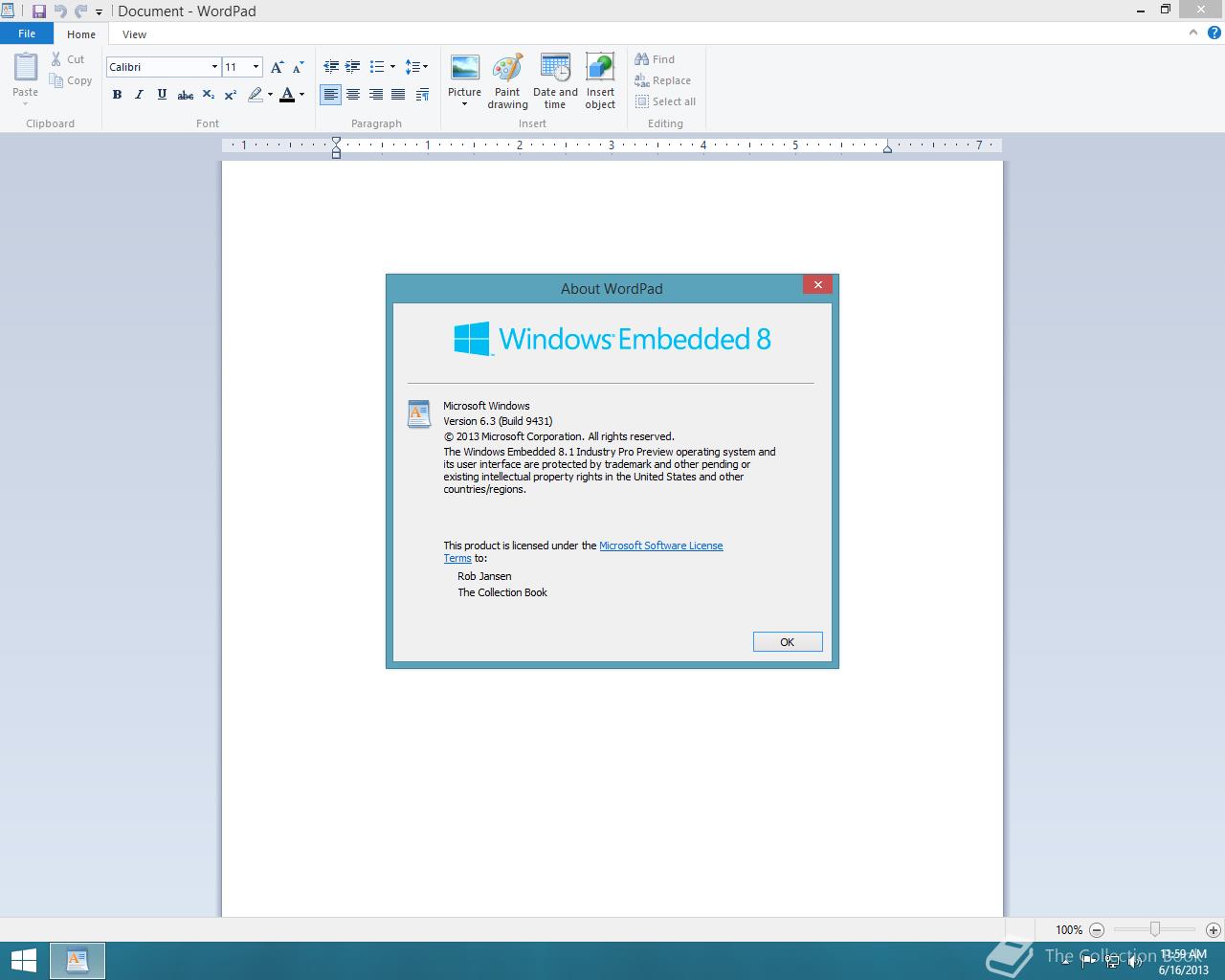Screen dimensions: 1225x980
Task: Click the Windows Start button
Action: click(23, 961)
